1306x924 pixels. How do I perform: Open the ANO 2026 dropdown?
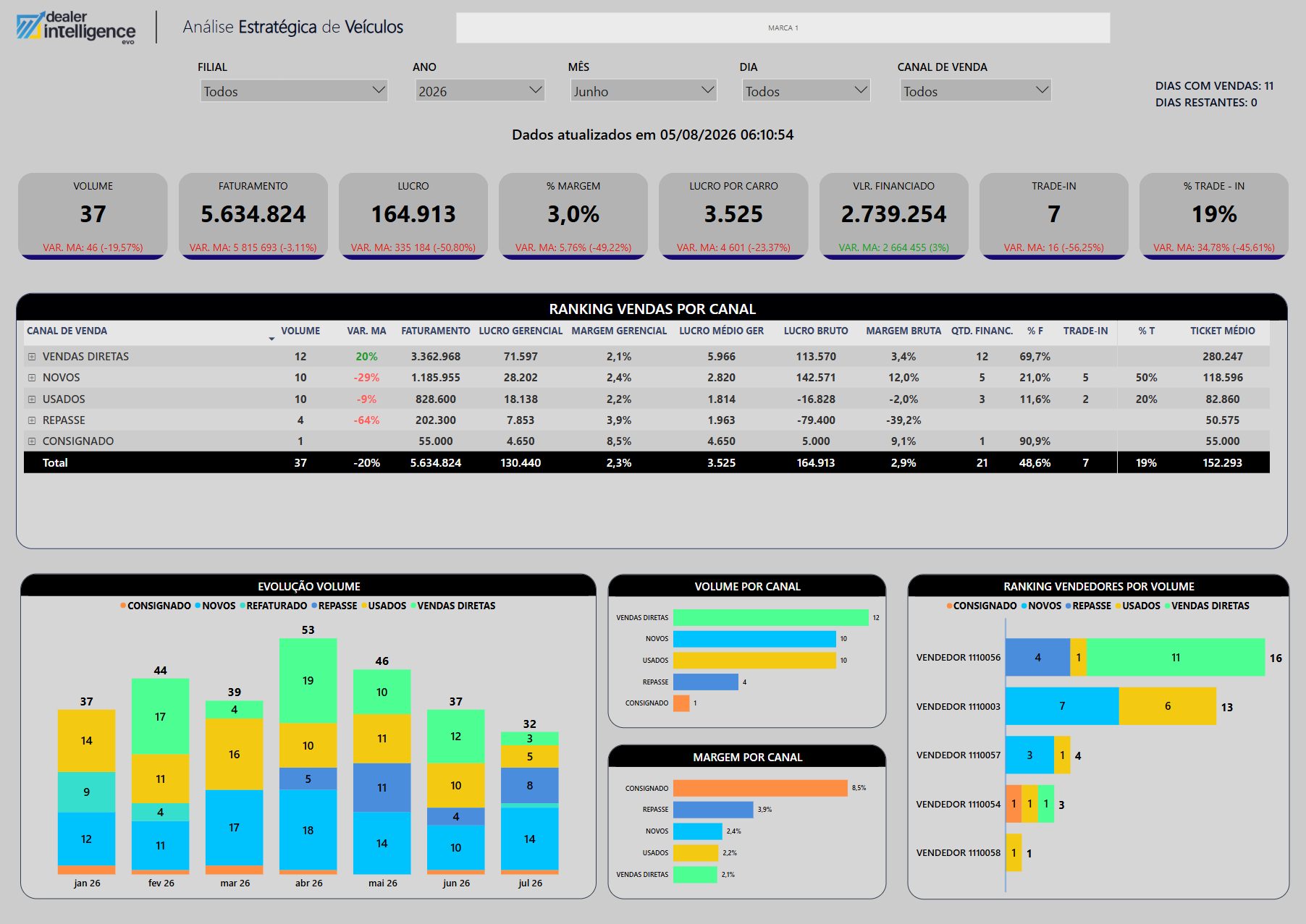(x=480, y=91)
